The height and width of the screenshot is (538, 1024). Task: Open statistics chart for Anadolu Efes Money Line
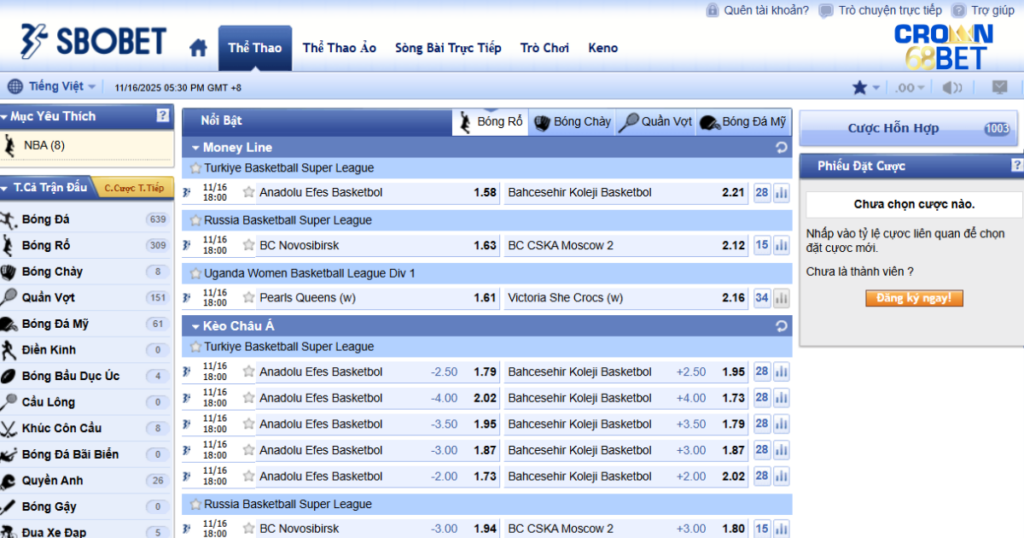[x=781, y=193]
